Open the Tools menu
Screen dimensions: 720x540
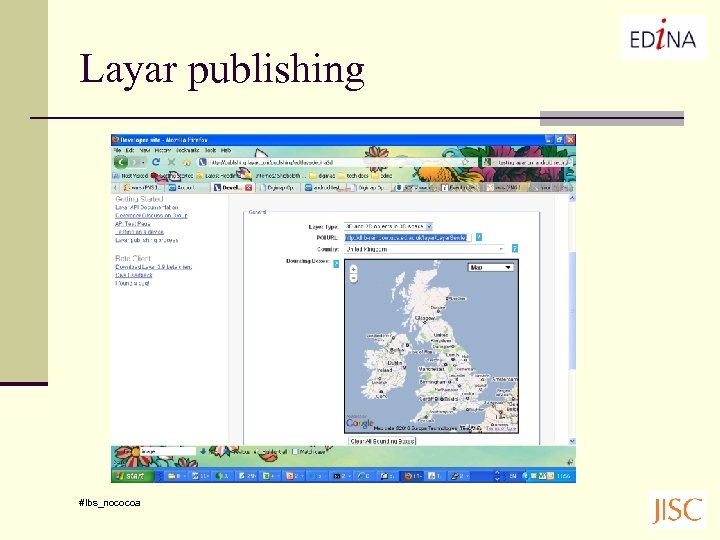coord(210,150)
